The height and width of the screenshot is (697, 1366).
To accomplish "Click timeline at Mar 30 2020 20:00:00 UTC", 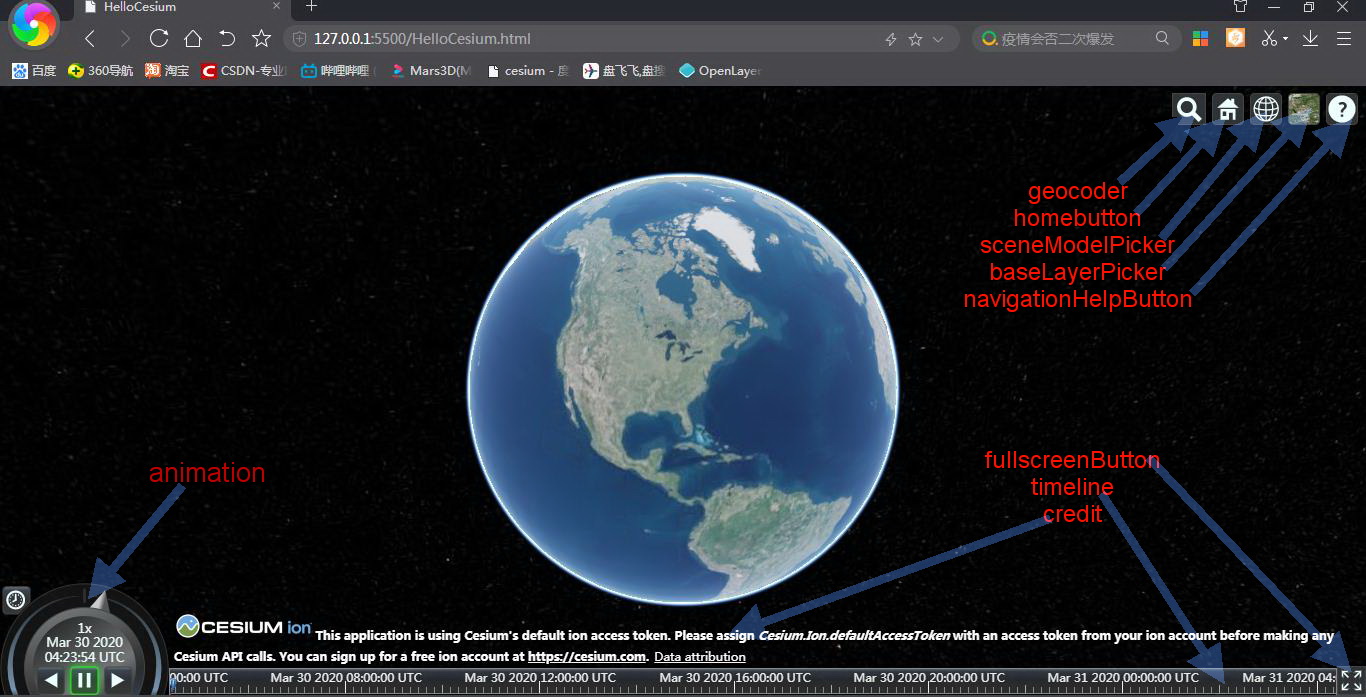I will pos(929,678).
